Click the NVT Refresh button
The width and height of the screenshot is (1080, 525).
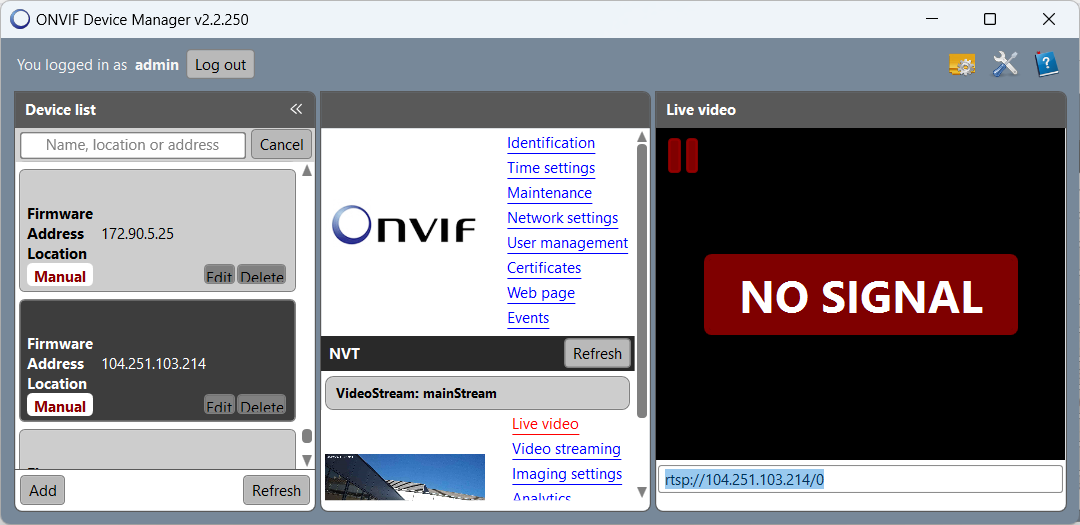coord(597,353)
